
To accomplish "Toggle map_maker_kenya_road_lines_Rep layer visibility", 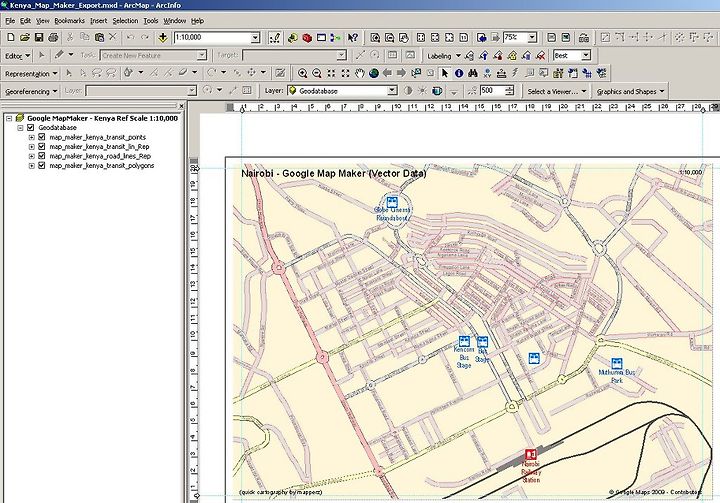I will (42, 156).
